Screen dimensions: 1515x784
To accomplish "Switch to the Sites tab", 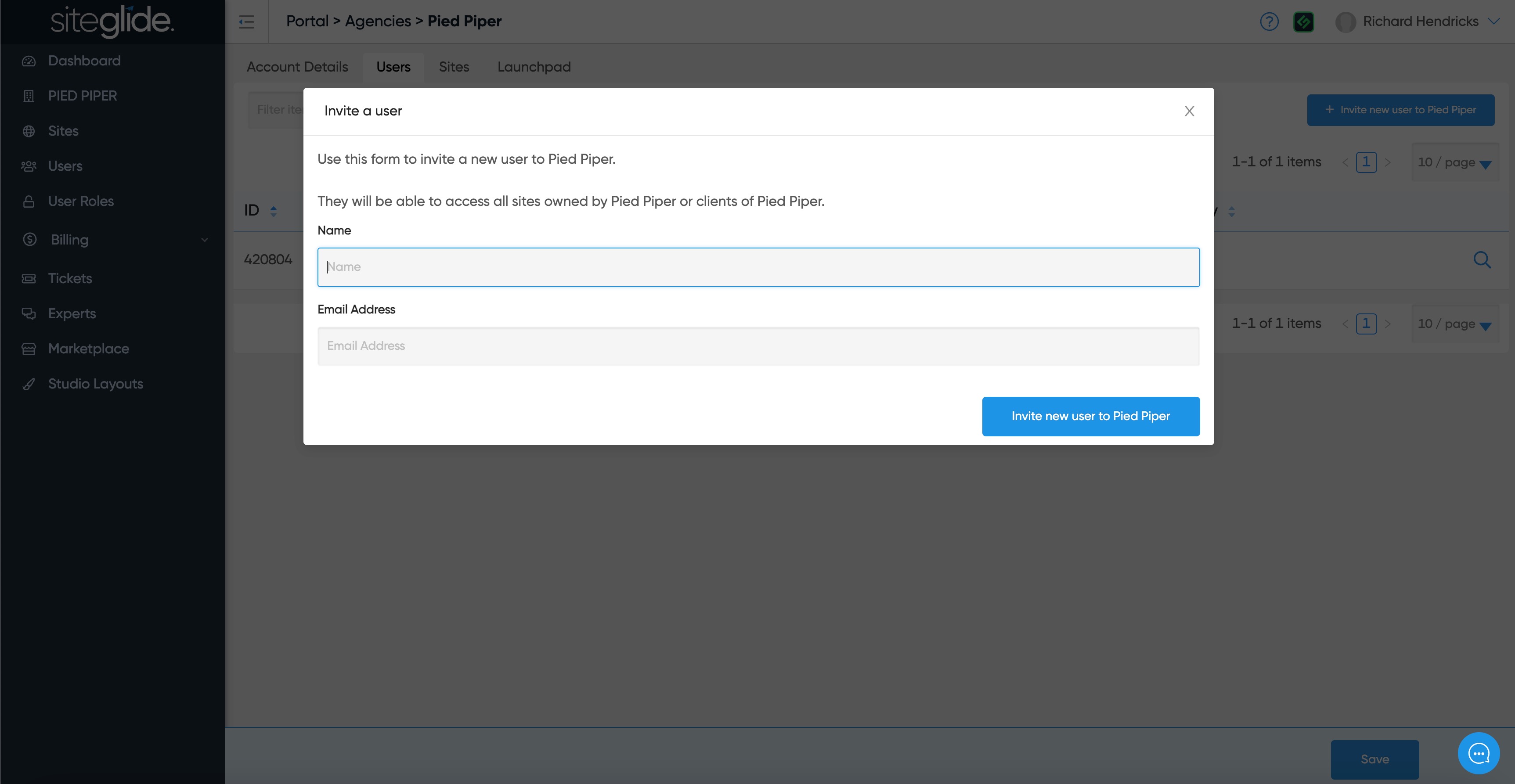I will (454, 67).
